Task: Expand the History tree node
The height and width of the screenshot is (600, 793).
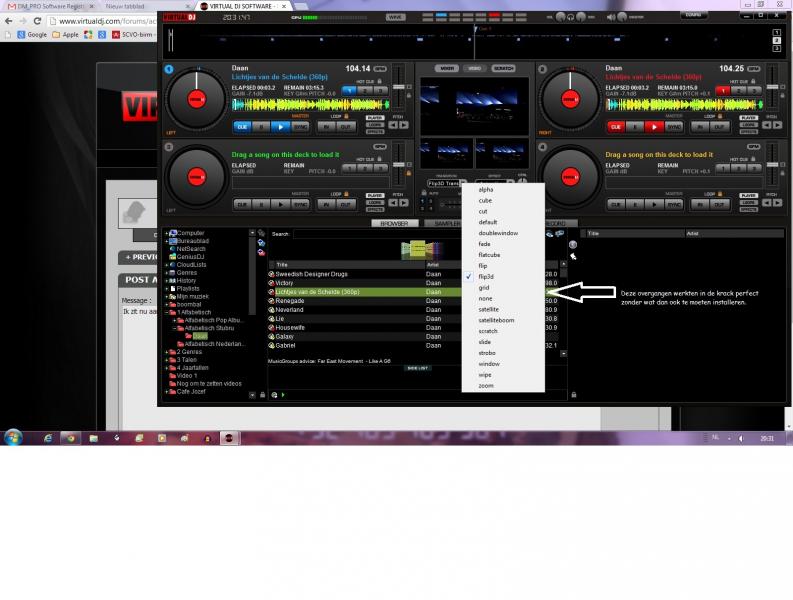Action: [166, 281]
